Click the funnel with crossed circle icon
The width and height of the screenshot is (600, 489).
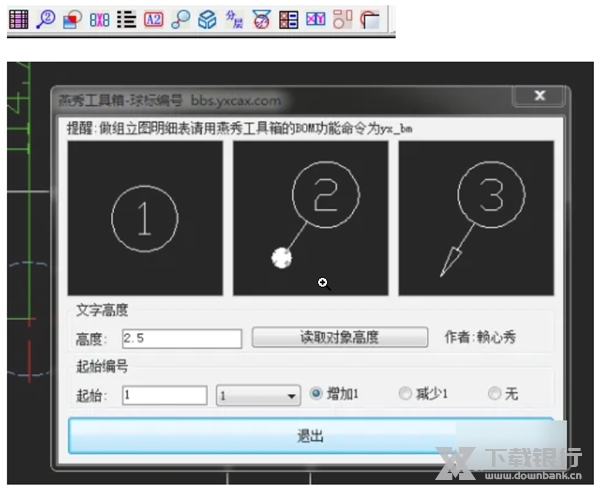point(261,20)
